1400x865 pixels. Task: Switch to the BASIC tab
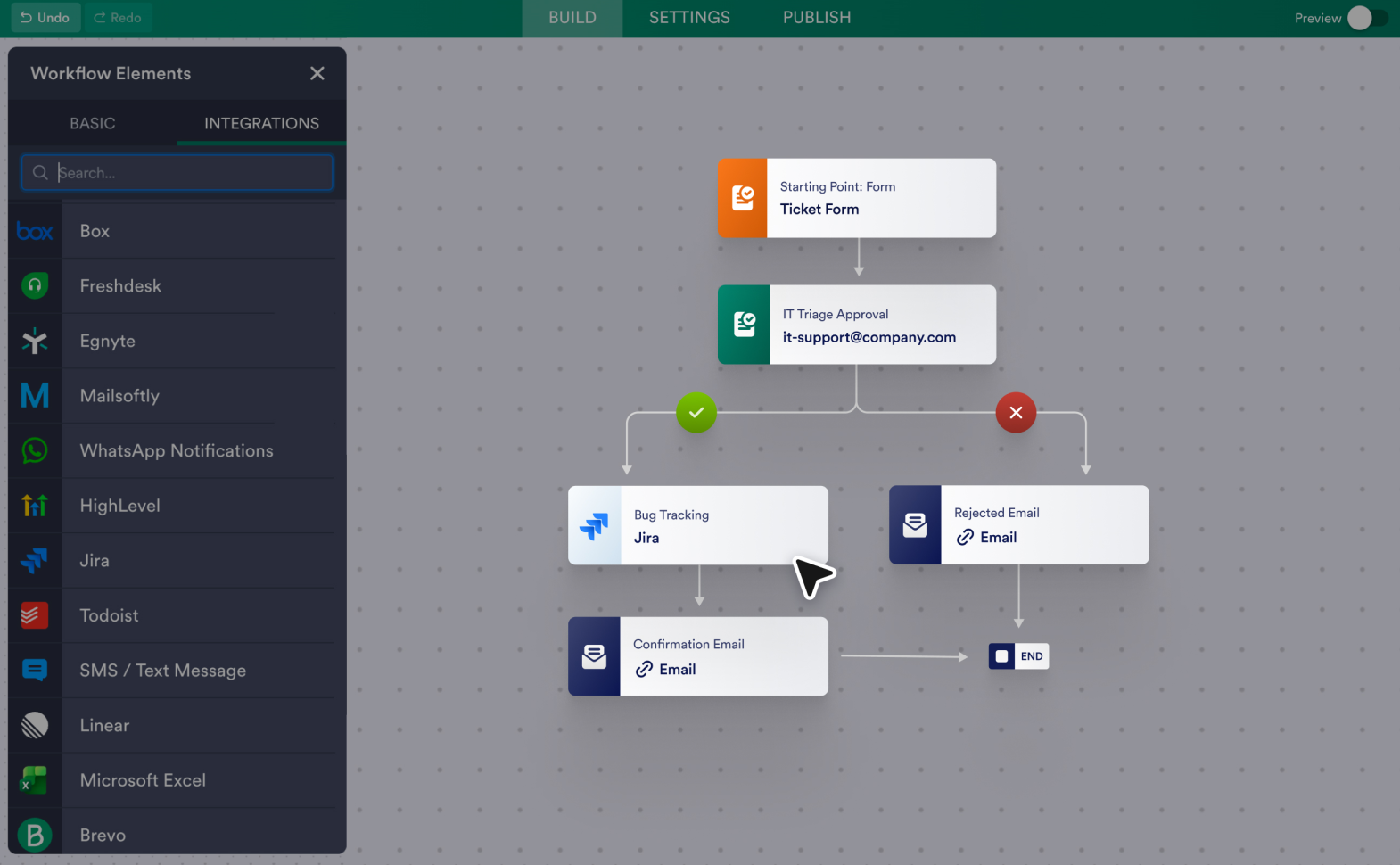pos(93,124)
